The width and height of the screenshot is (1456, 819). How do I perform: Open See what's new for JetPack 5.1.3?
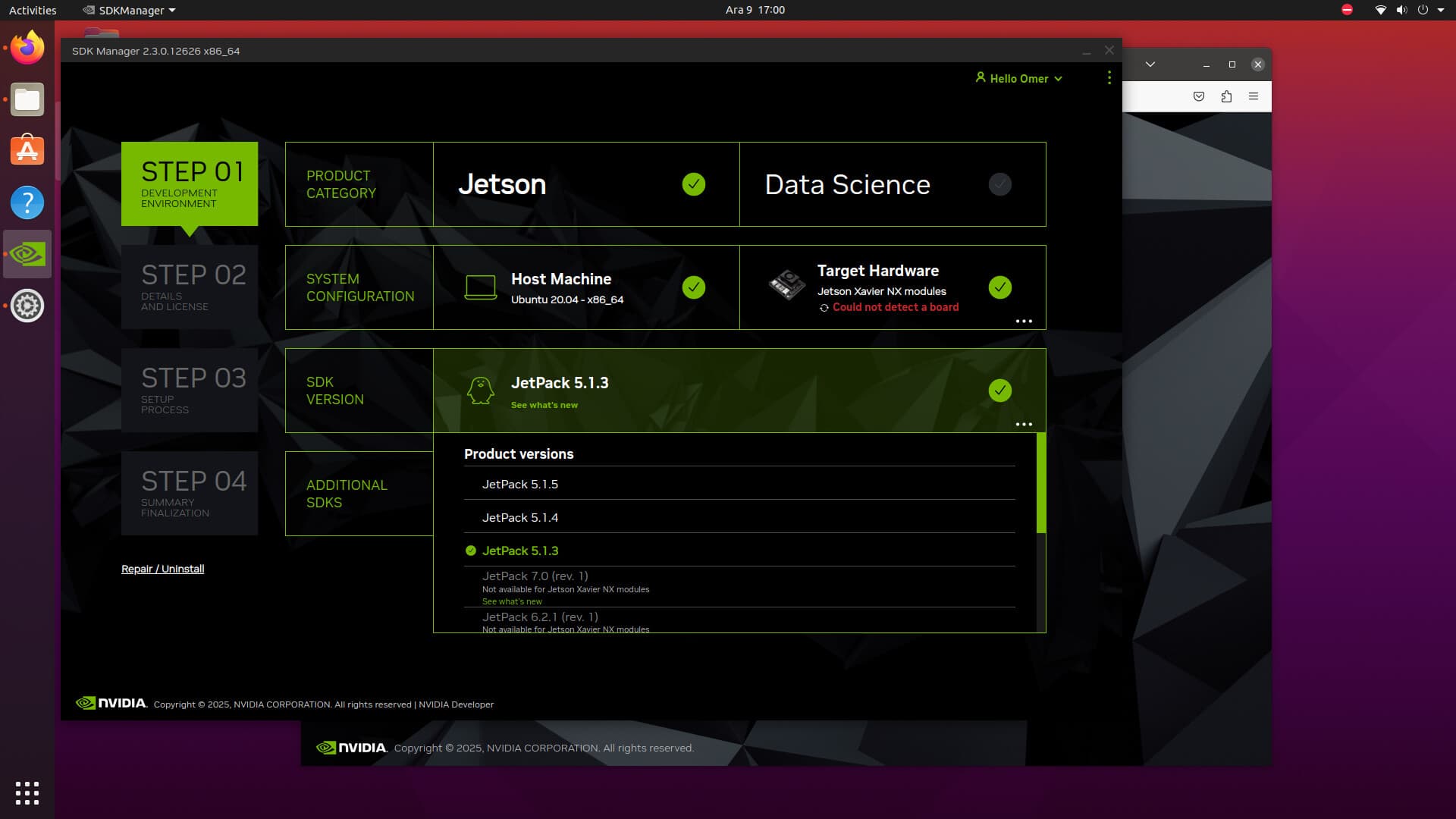[544, 405]
